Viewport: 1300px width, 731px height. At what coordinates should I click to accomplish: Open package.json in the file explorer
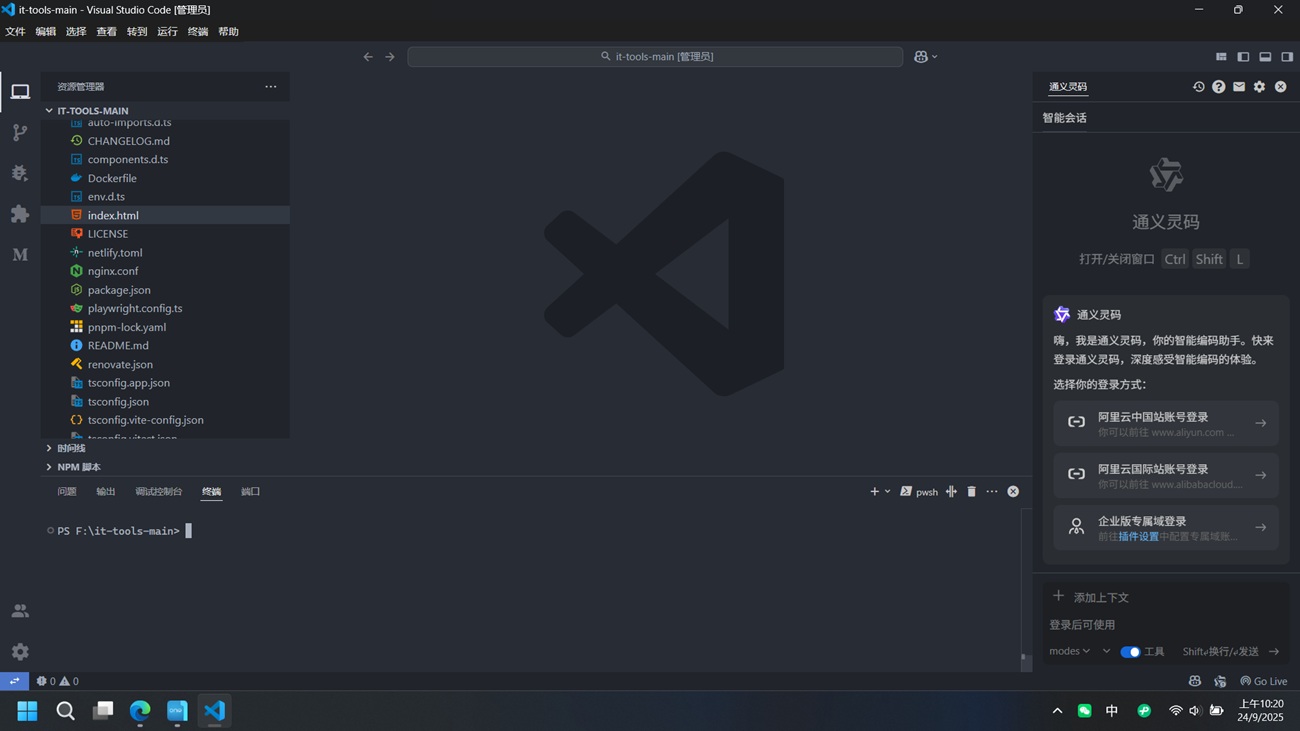coord(119,290)
